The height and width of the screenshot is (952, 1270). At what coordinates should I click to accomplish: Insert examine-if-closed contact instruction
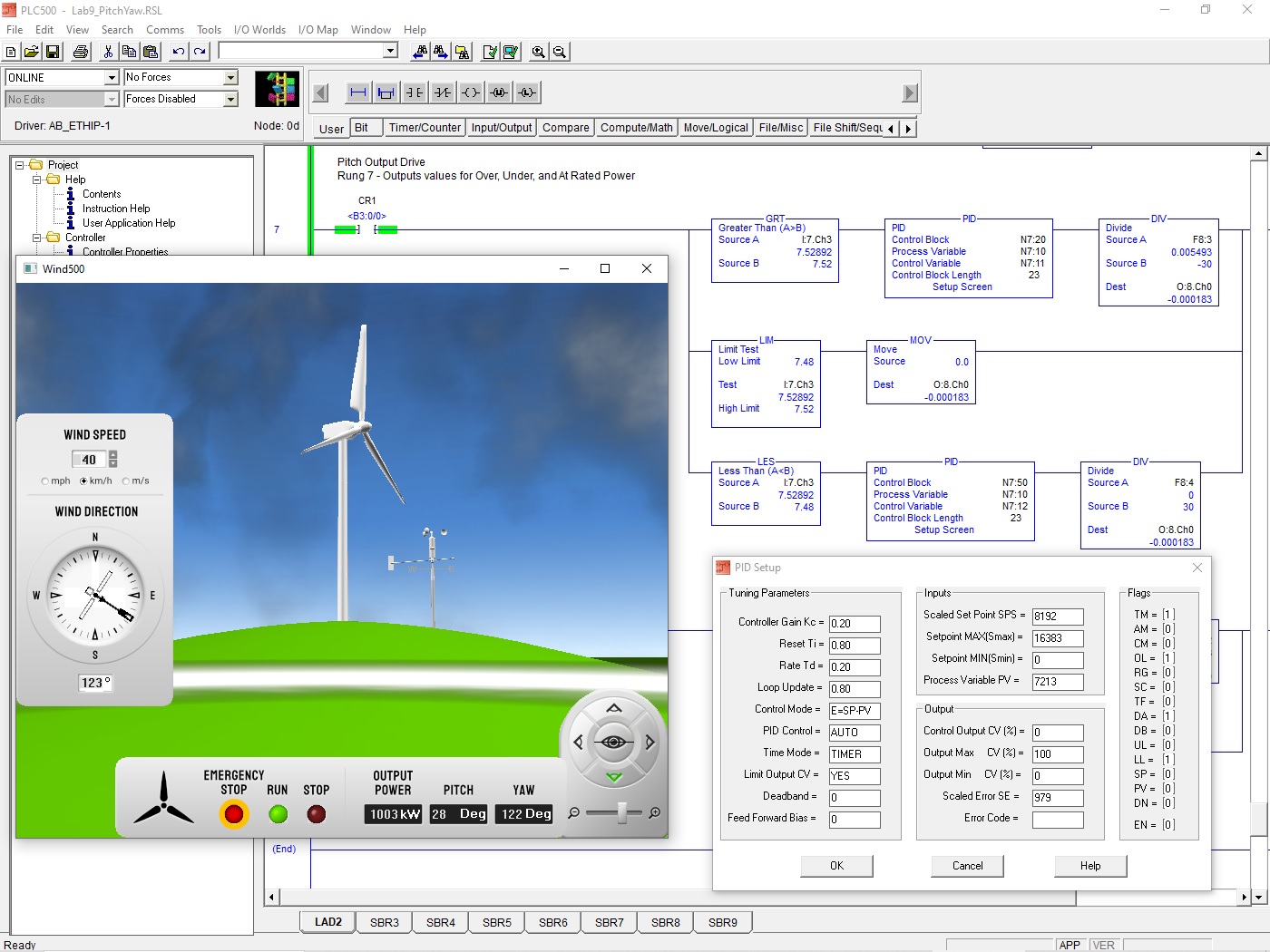[414, 92]
